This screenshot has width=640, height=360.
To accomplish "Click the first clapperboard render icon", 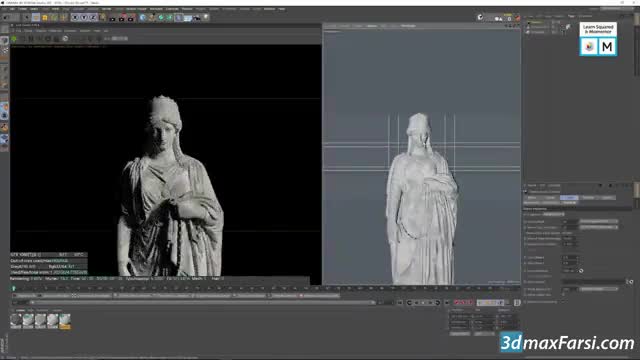I will 112,18.
